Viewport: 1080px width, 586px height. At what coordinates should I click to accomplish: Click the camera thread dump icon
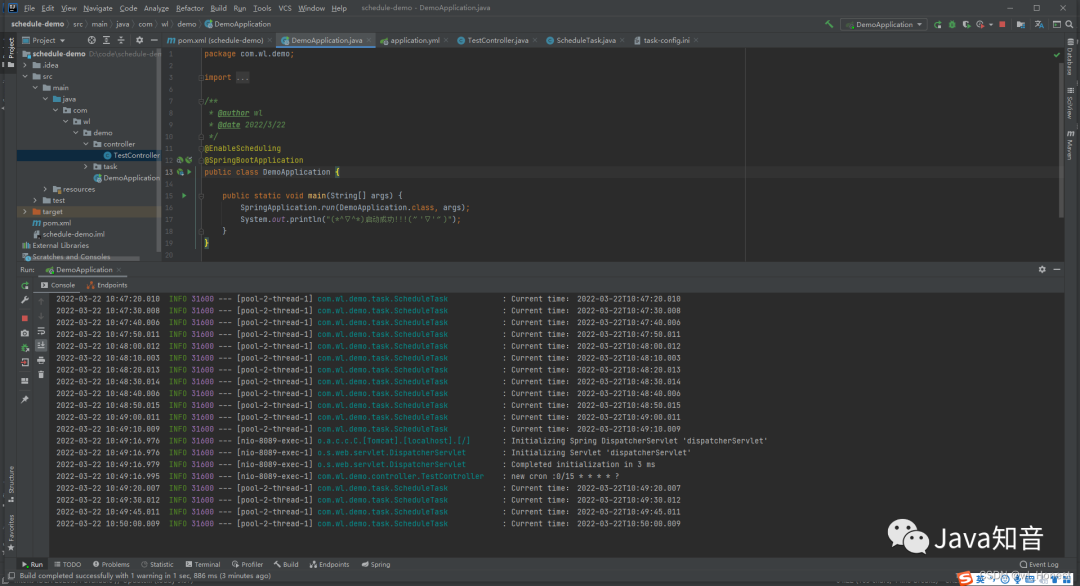click(25, 333)
